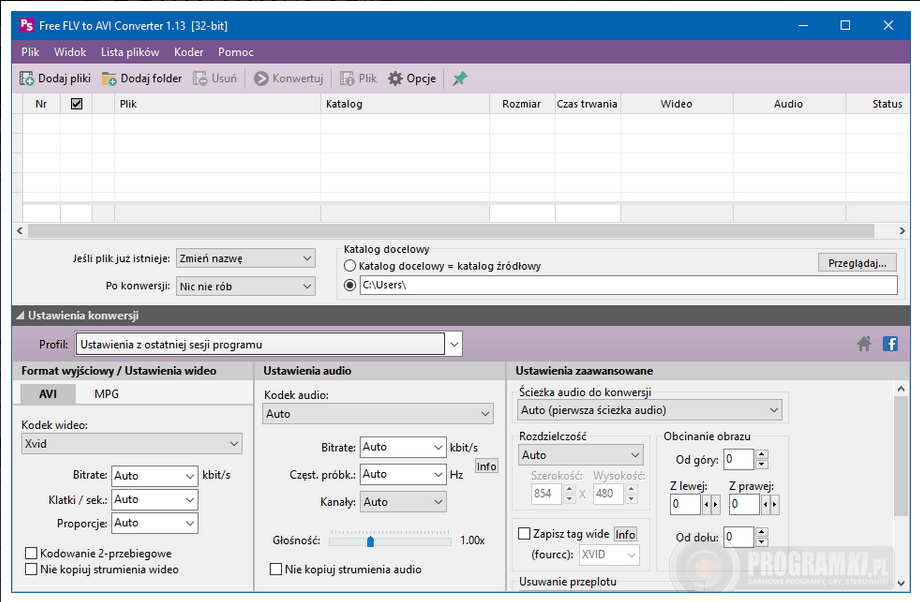
Task: Click the target directory path field
Action: click(x=628, y=285)
